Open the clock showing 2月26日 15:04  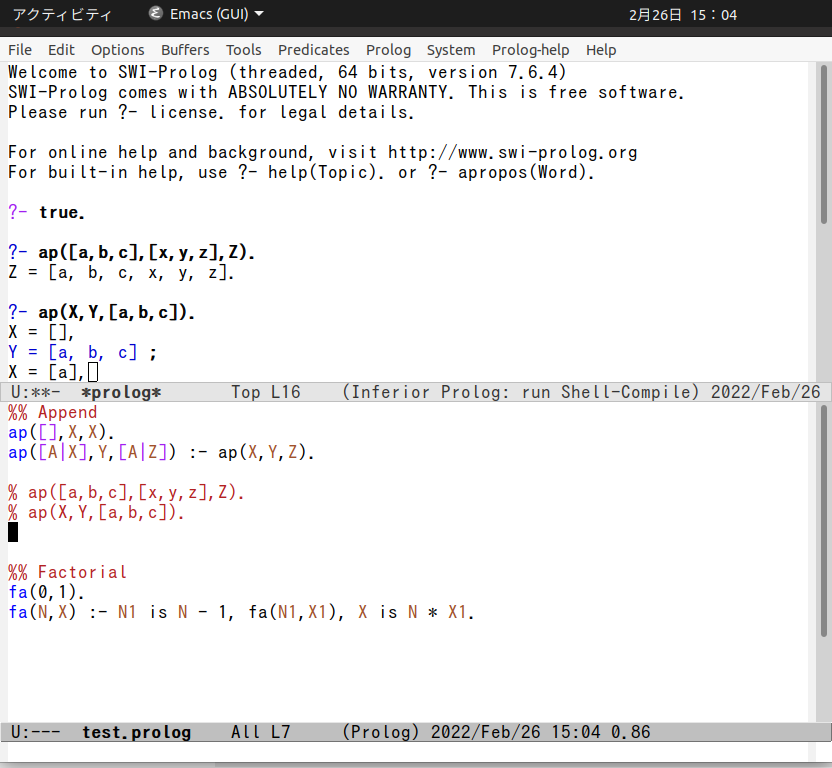click(x=683, y=15)
